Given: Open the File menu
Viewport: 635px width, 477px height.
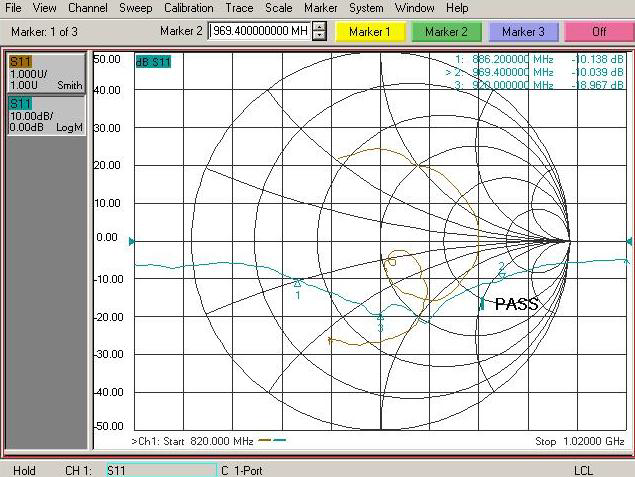Looking at the screenshot, I should pos(14,8).
